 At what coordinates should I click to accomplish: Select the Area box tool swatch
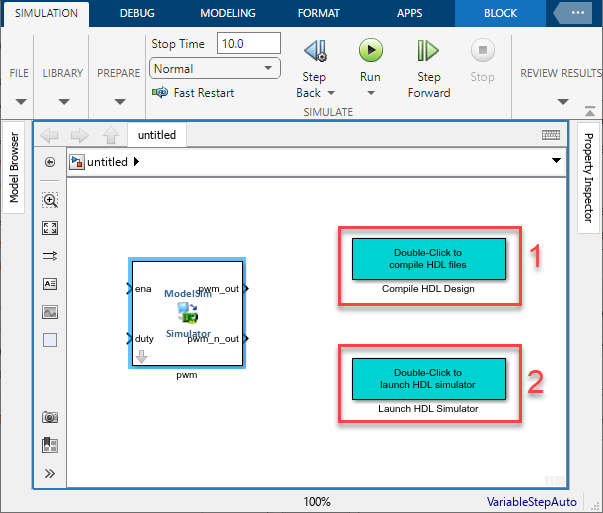pos(50,340)
